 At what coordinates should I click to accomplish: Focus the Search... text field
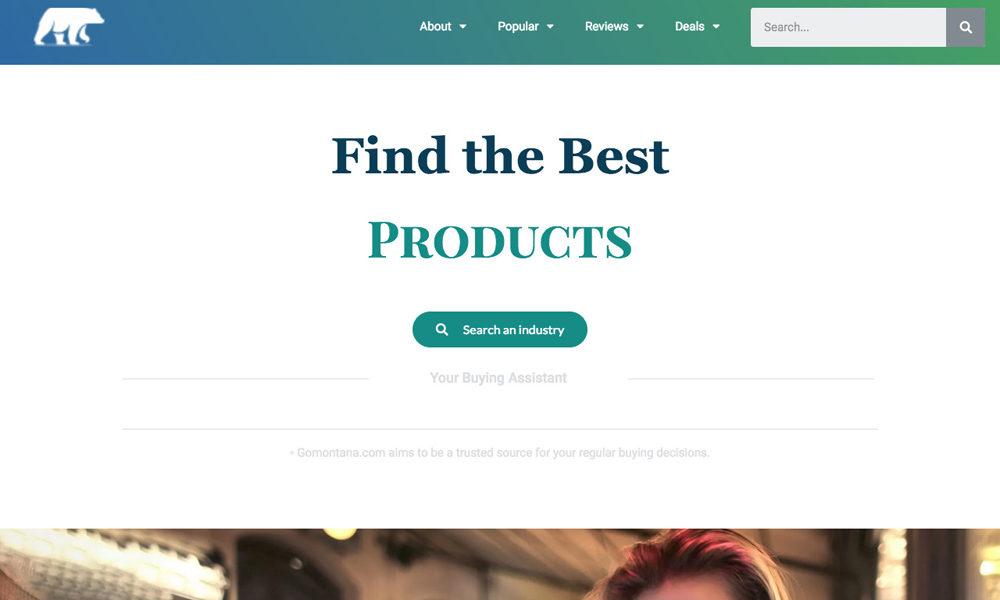tap(848, 27)
